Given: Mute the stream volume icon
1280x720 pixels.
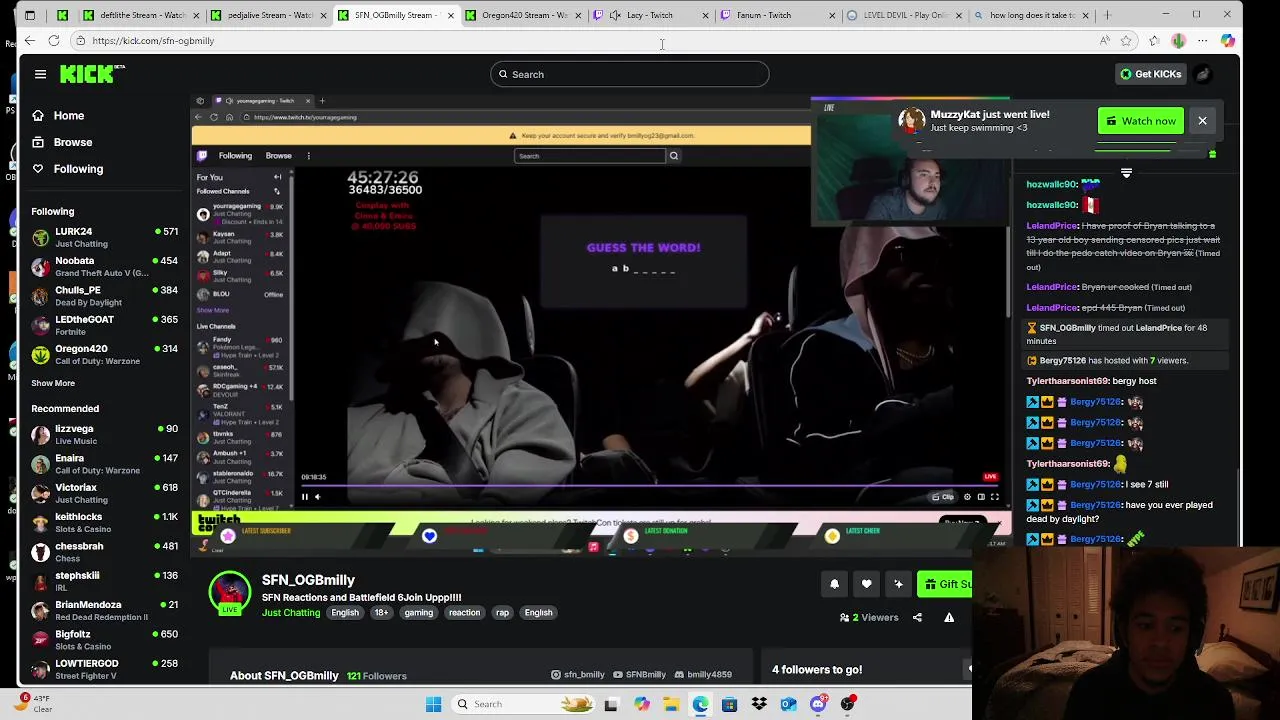Looking at the screenshot, I should click(318, 497).
